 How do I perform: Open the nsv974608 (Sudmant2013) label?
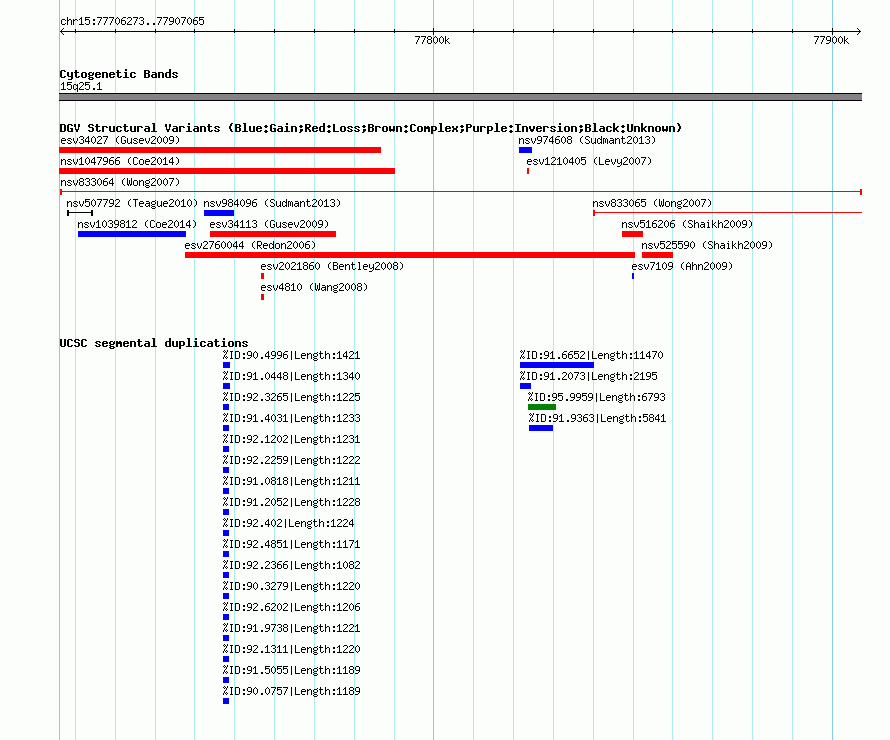pyautogui.click(x=587, y=140)
